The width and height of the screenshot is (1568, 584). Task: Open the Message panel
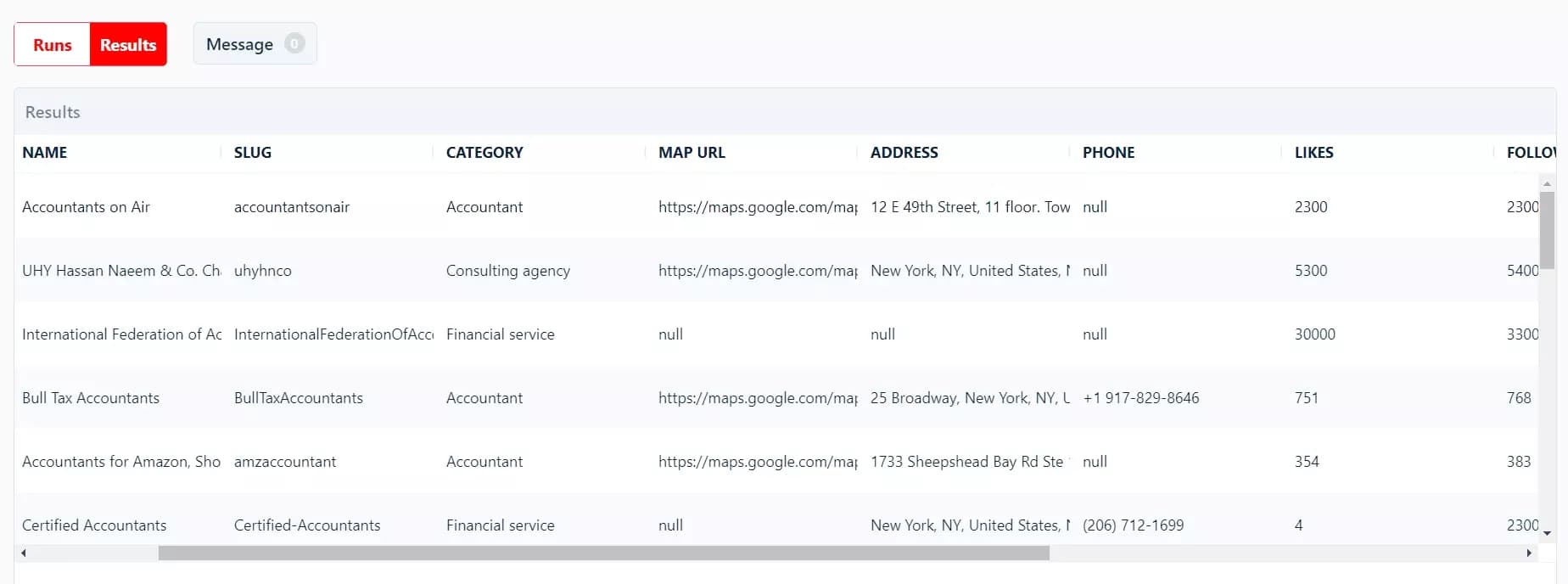(x=238, y=44)
